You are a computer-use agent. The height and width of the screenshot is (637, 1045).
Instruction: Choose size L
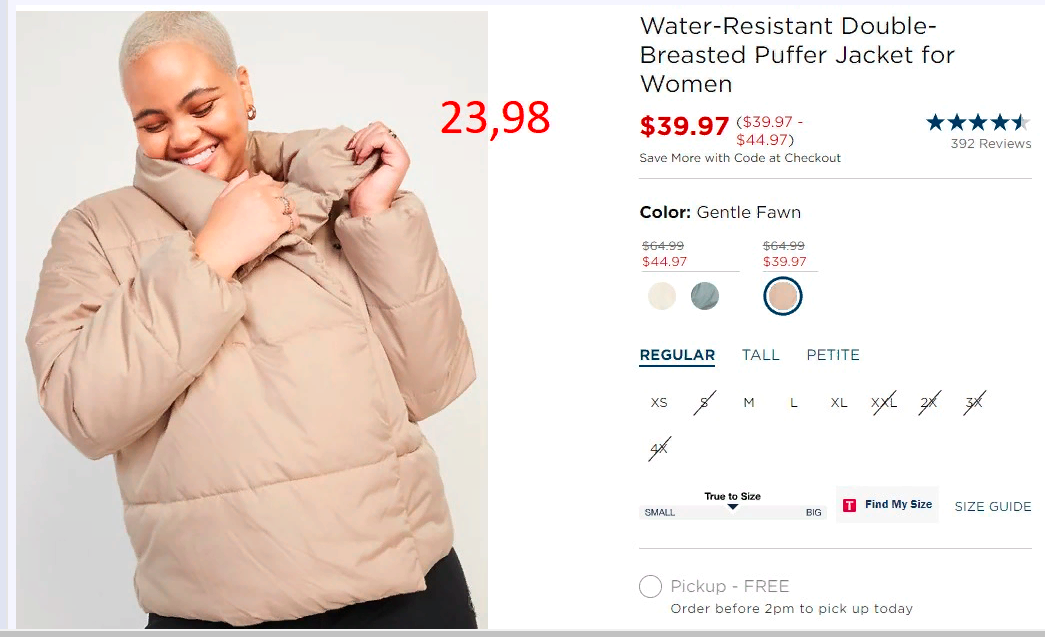click(x=794, y=402)
